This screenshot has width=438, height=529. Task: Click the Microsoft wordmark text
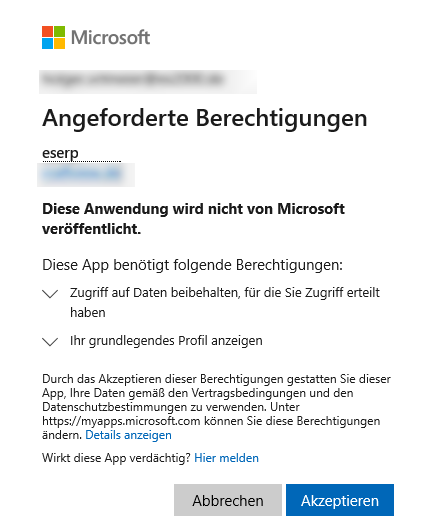tap(110, 37)
